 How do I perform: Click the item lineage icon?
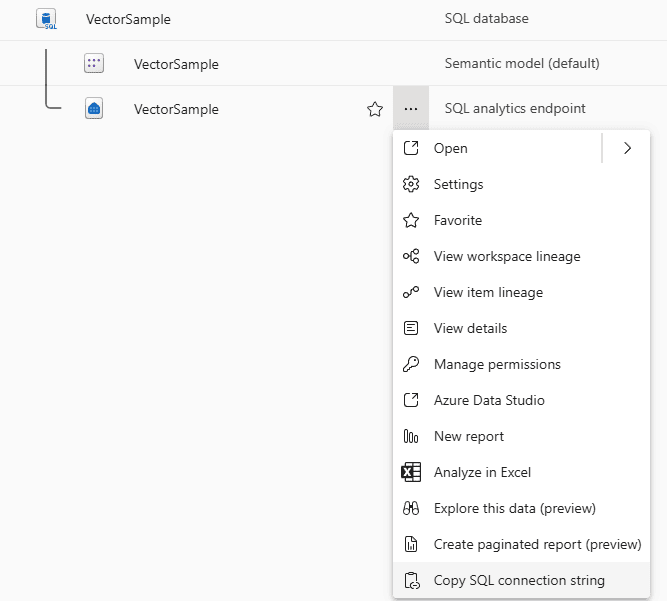point(411,293)
